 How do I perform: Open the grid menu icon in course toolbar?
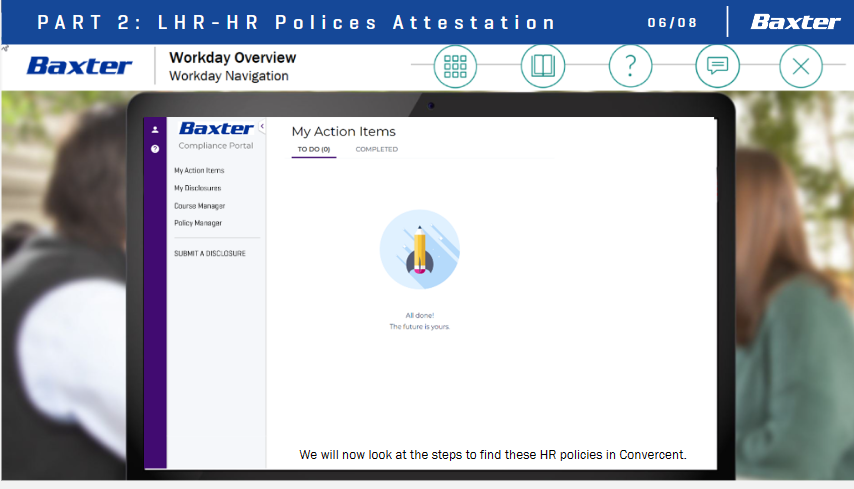coord(455,66)
